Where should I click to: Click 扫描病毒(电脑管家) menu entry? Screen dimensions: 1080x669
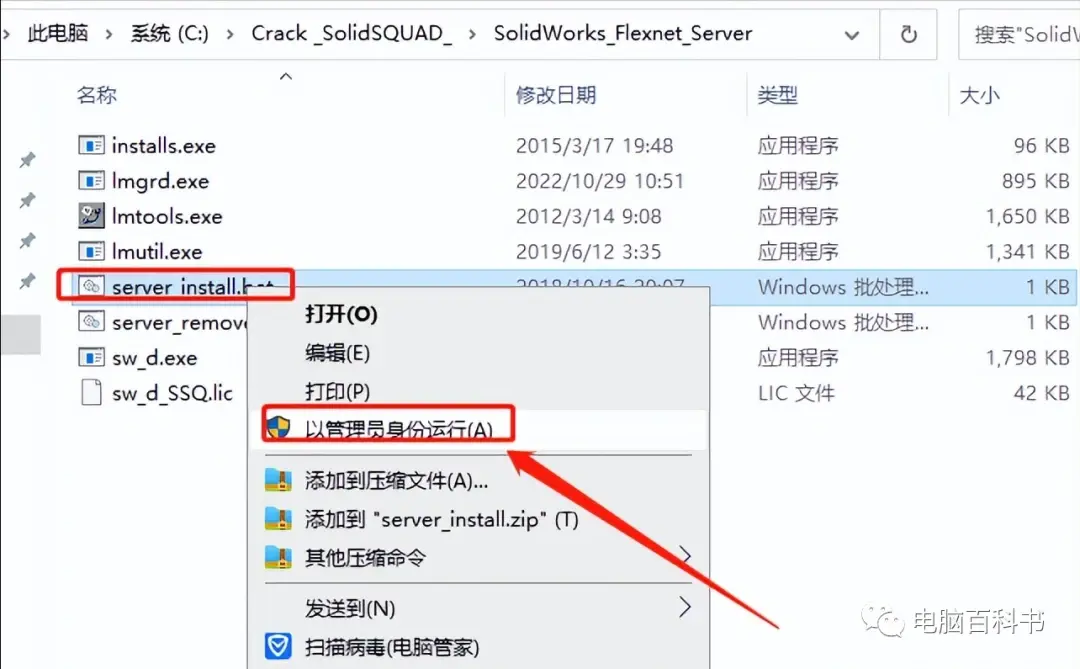tap(391, 647)
